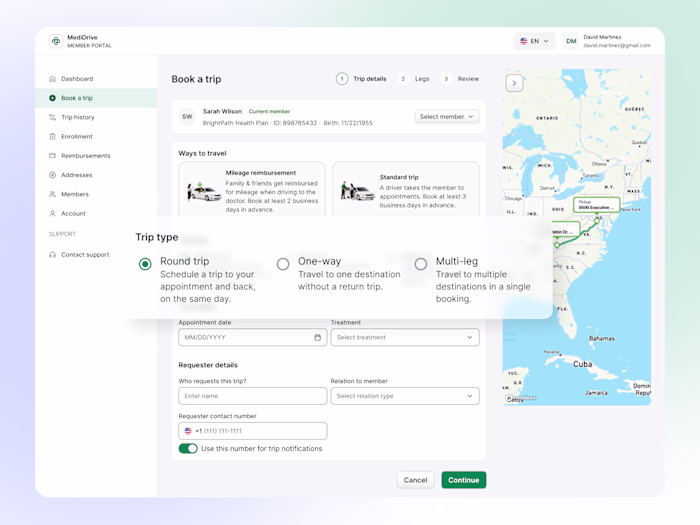Click the Dashboard home icon in sidebar
This screenshot has width=700, height=525.
(x=52, y=79)
